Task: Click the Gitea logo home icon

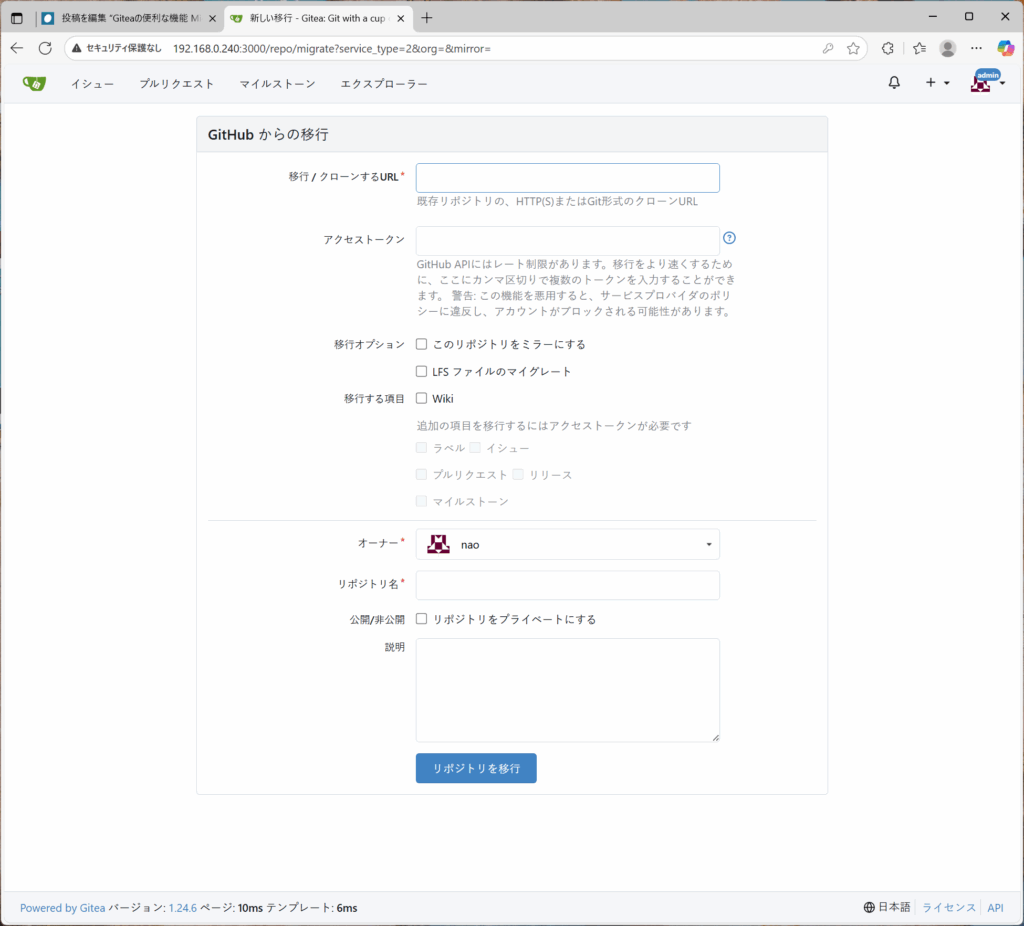Action: click(34, 84)
